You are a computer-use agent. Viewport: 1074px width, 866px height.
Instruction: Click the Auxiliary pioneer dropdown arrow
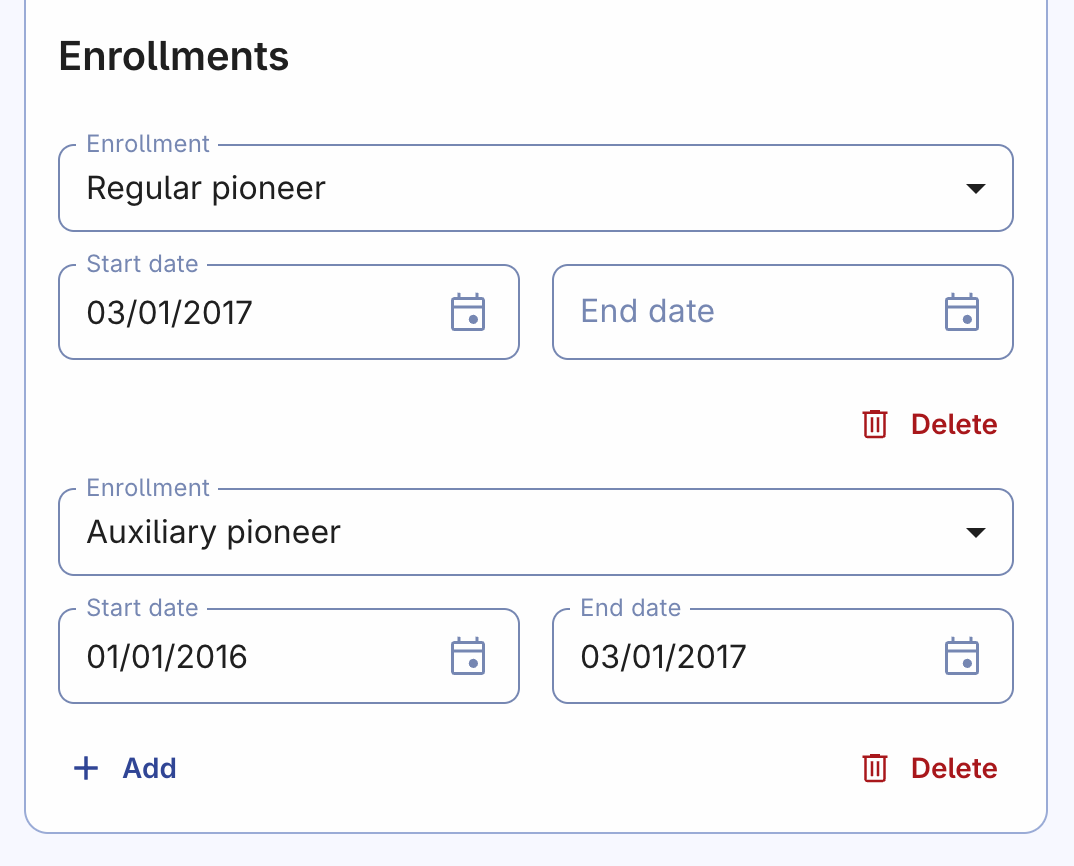(x=977, y=532)
